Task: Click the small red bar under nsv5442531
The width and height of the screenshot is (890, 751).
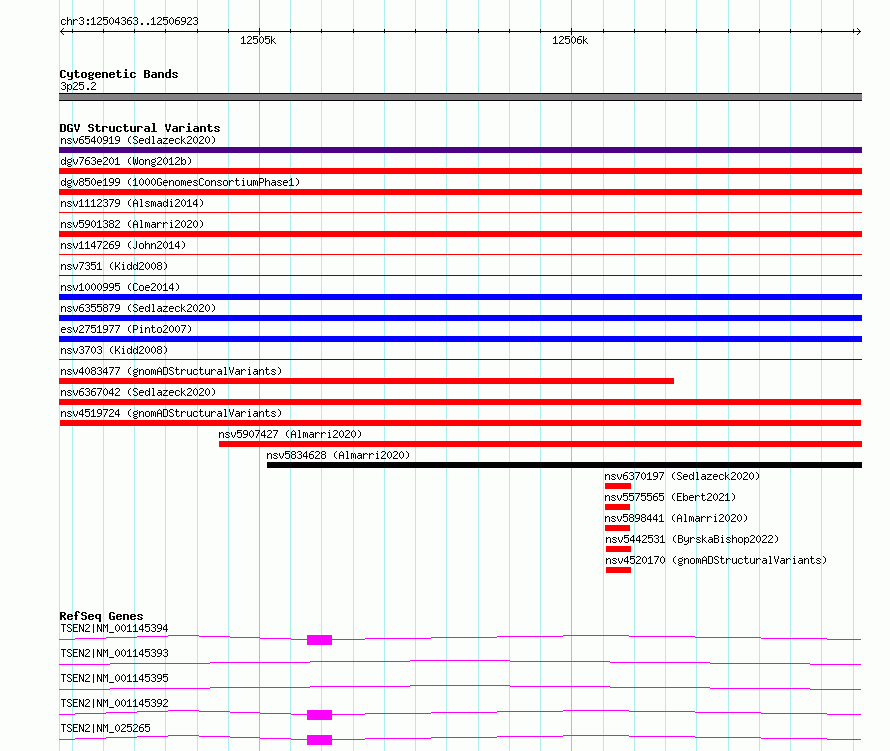Action: click(618, 549)
